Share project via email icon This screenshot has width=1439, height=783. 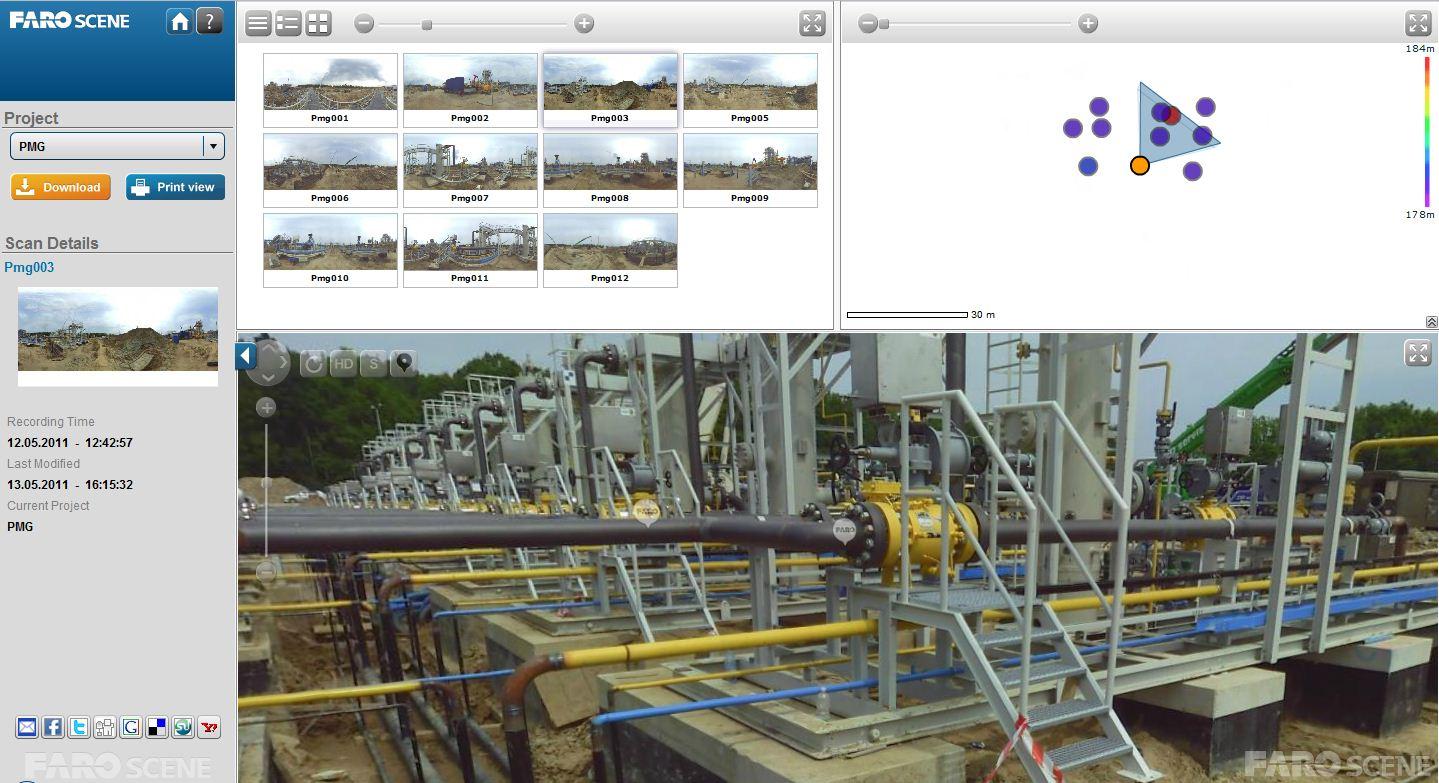(x=27, y=728)
